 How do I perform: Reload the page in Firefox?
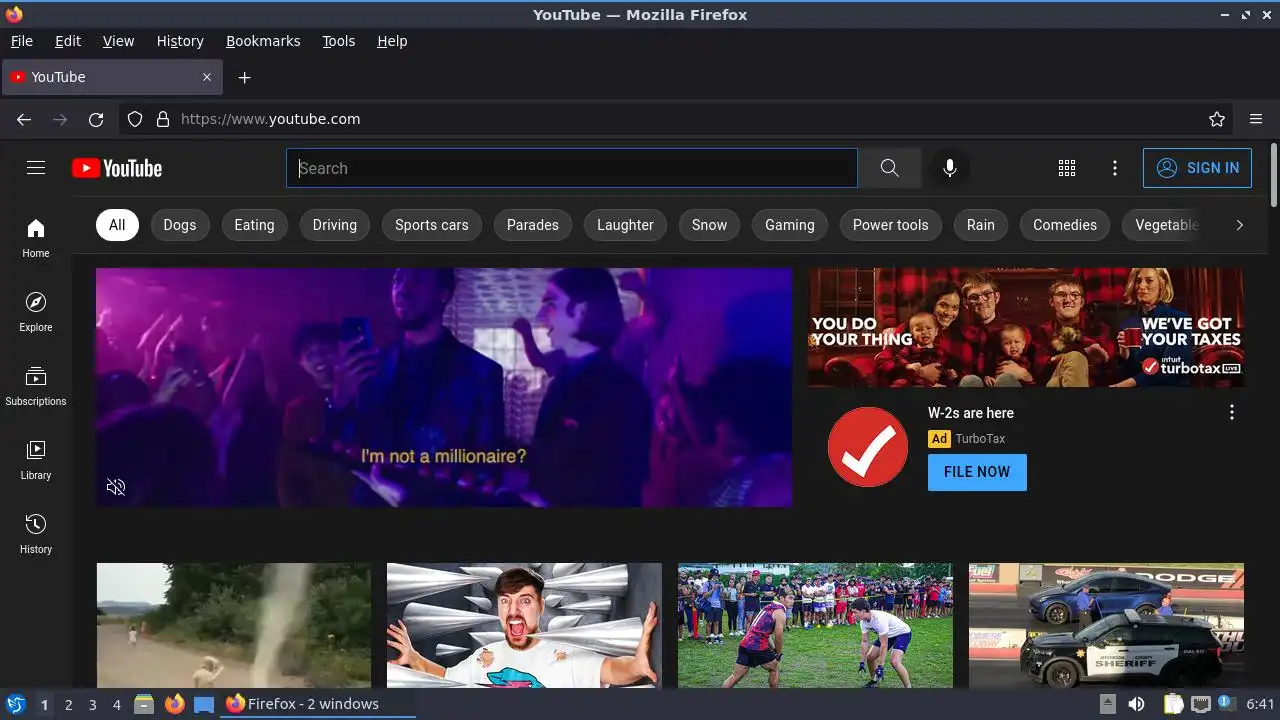click(x=96, y=119)
